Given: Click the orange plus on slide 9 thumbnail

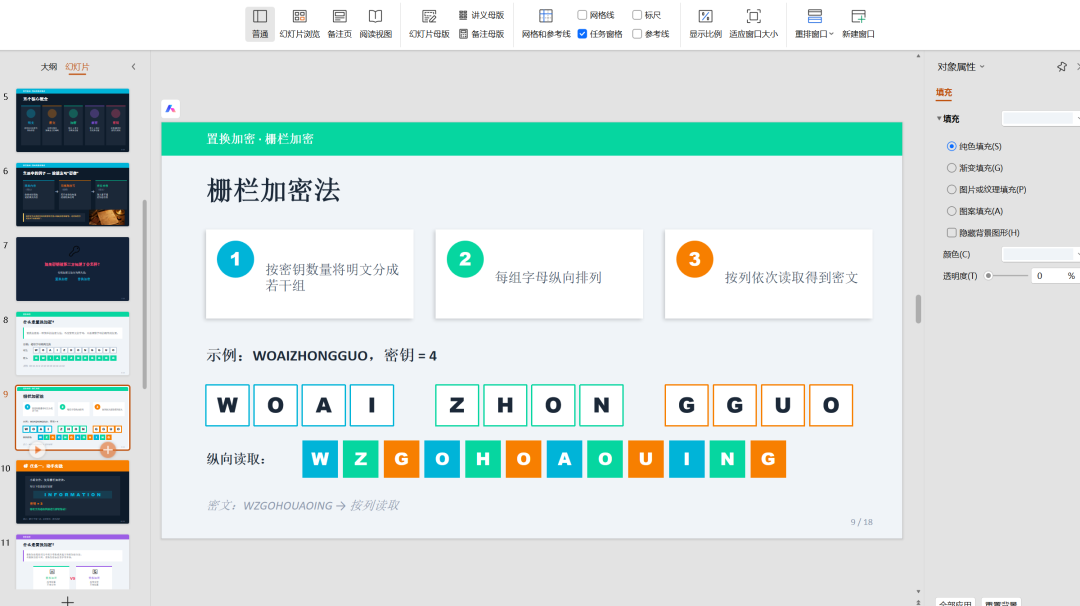Looking at the screenshot, I should 108,450.
